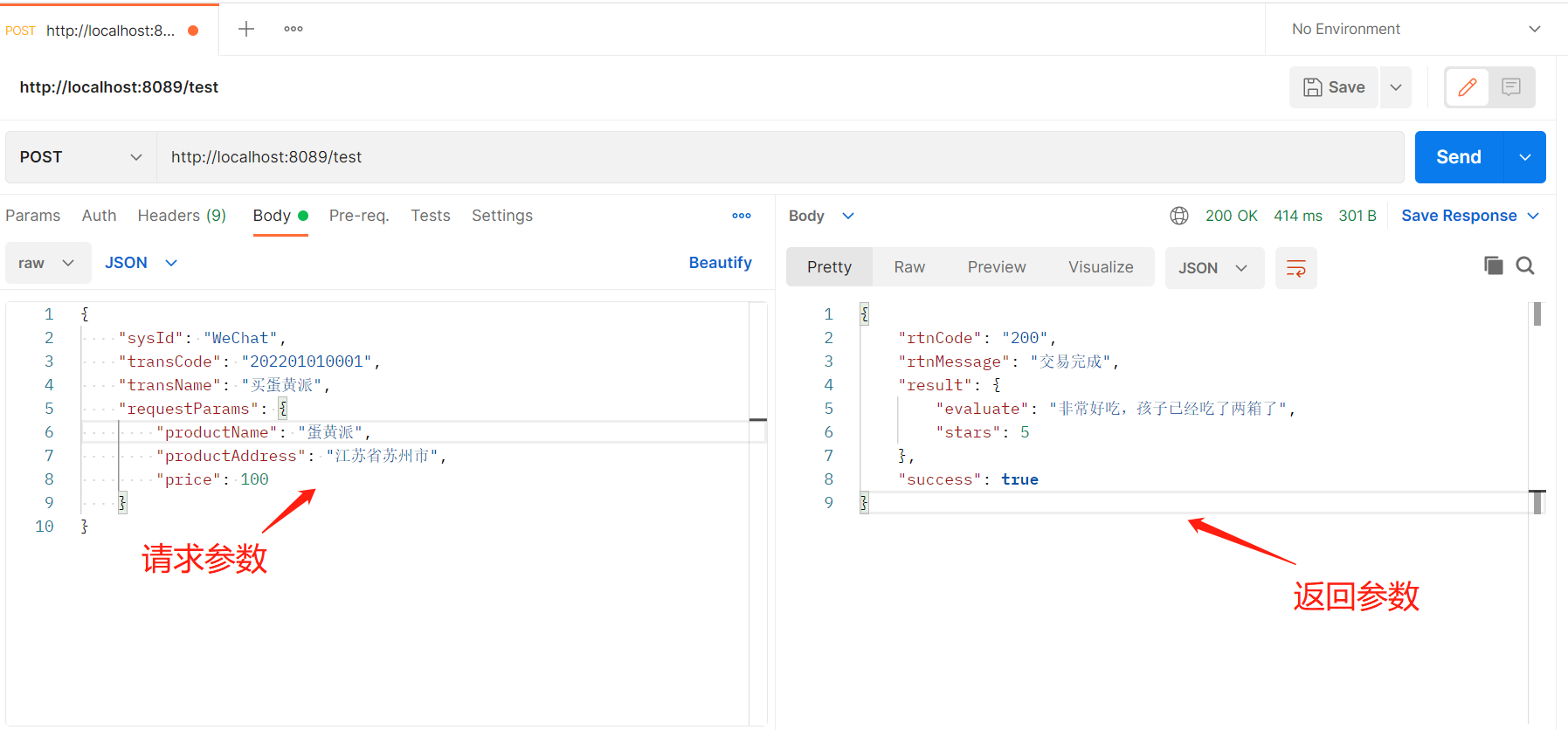Change request body JSON format dropdown
Screen dimensions: 1568x730
[141, 263]
